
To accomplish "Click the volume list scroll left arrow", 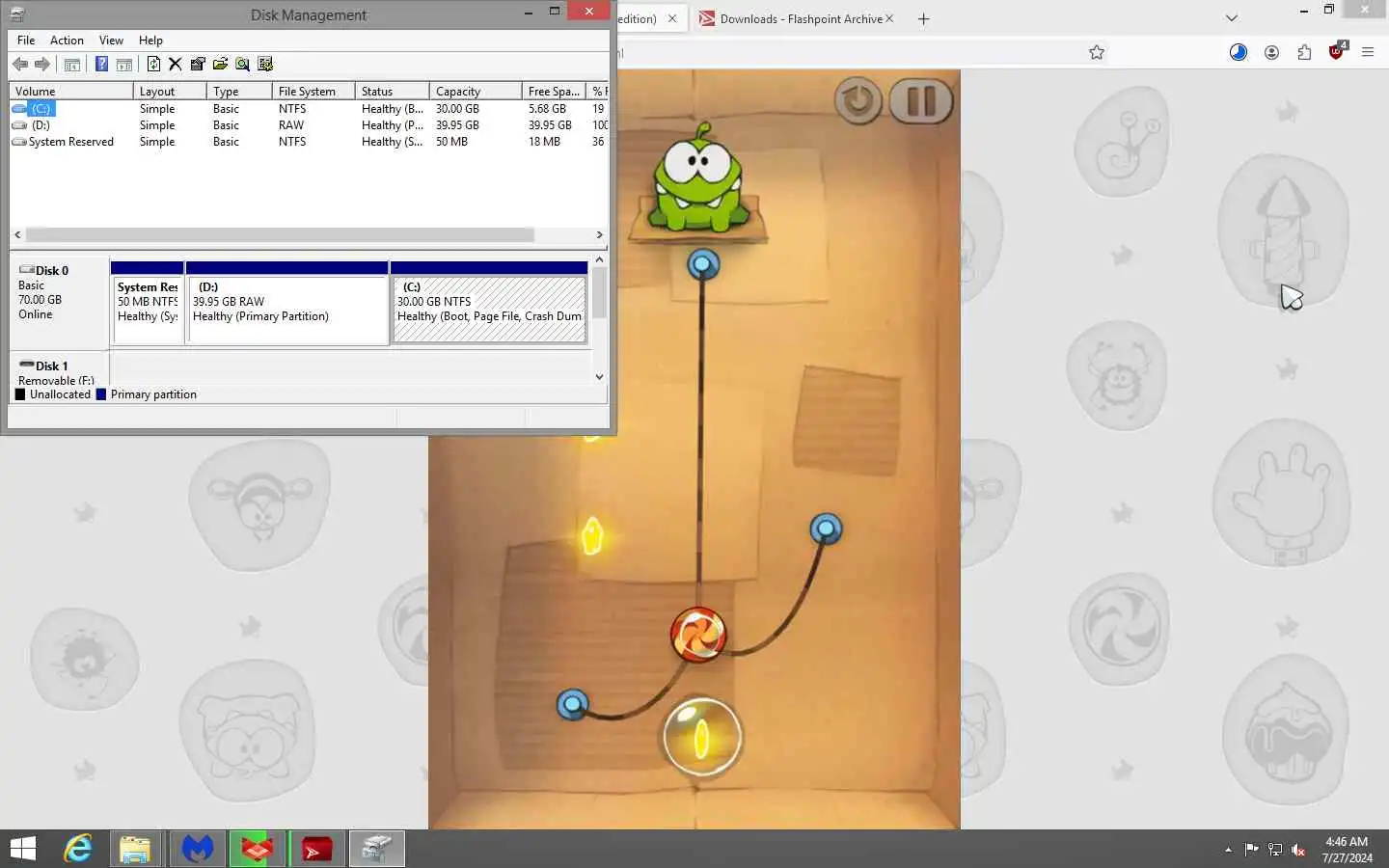I will point(17,234).
